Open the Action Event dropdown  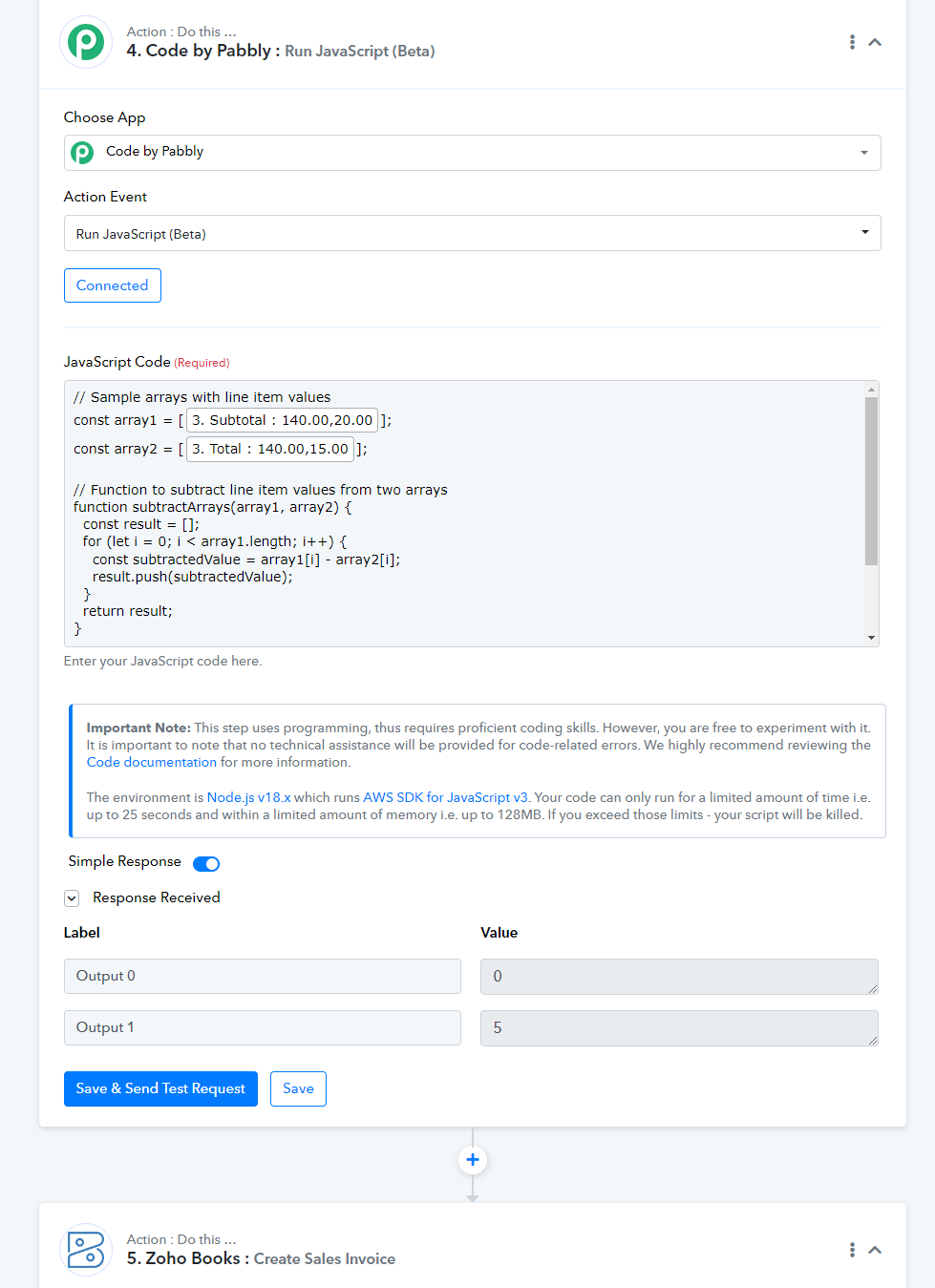point(472,233)
